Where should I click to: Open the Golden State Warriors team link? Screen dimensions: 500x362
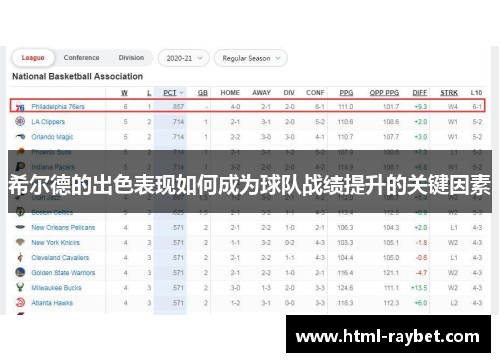point(63,273)
